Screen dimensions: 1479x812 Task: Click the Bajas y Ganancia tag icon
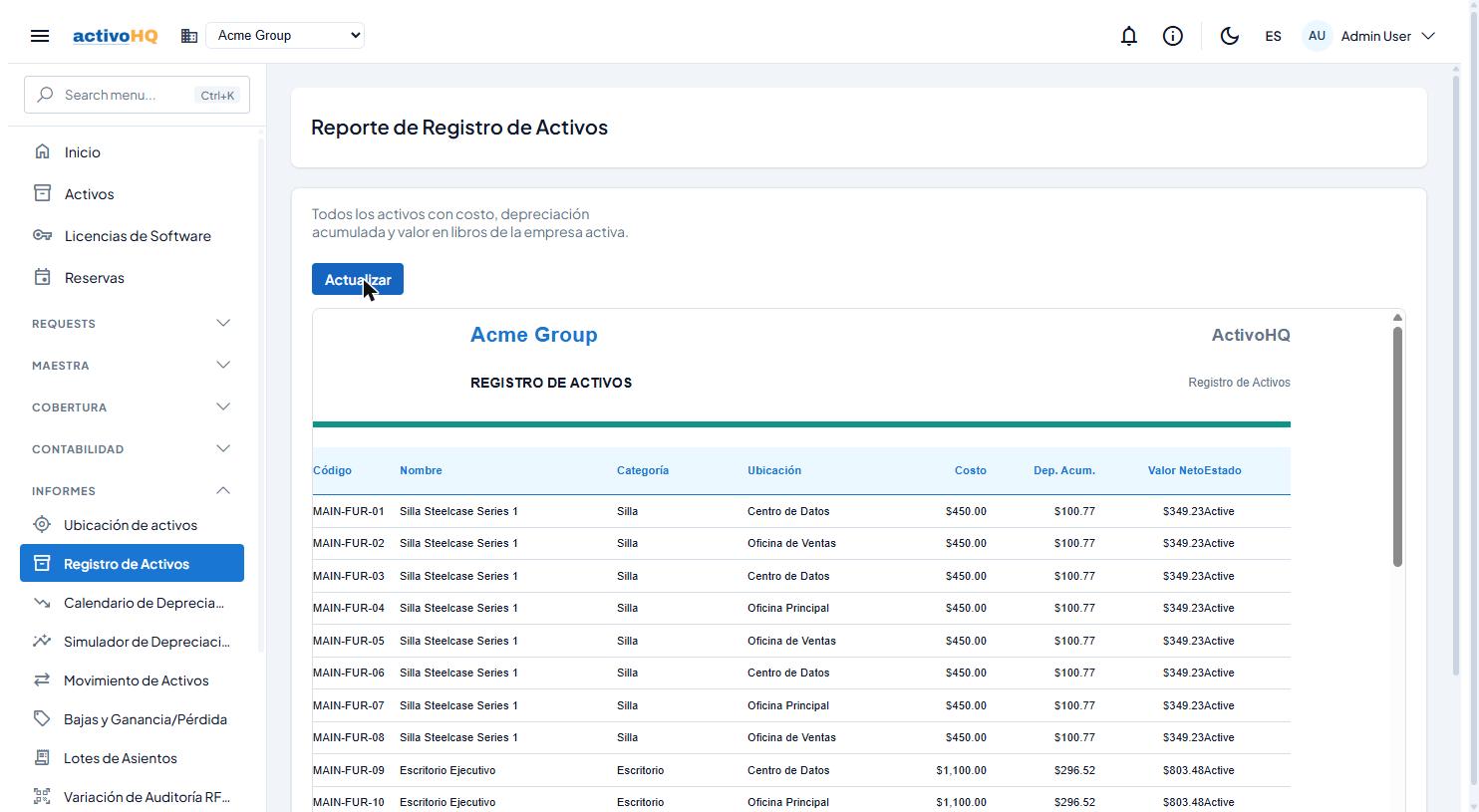(42, 718)
